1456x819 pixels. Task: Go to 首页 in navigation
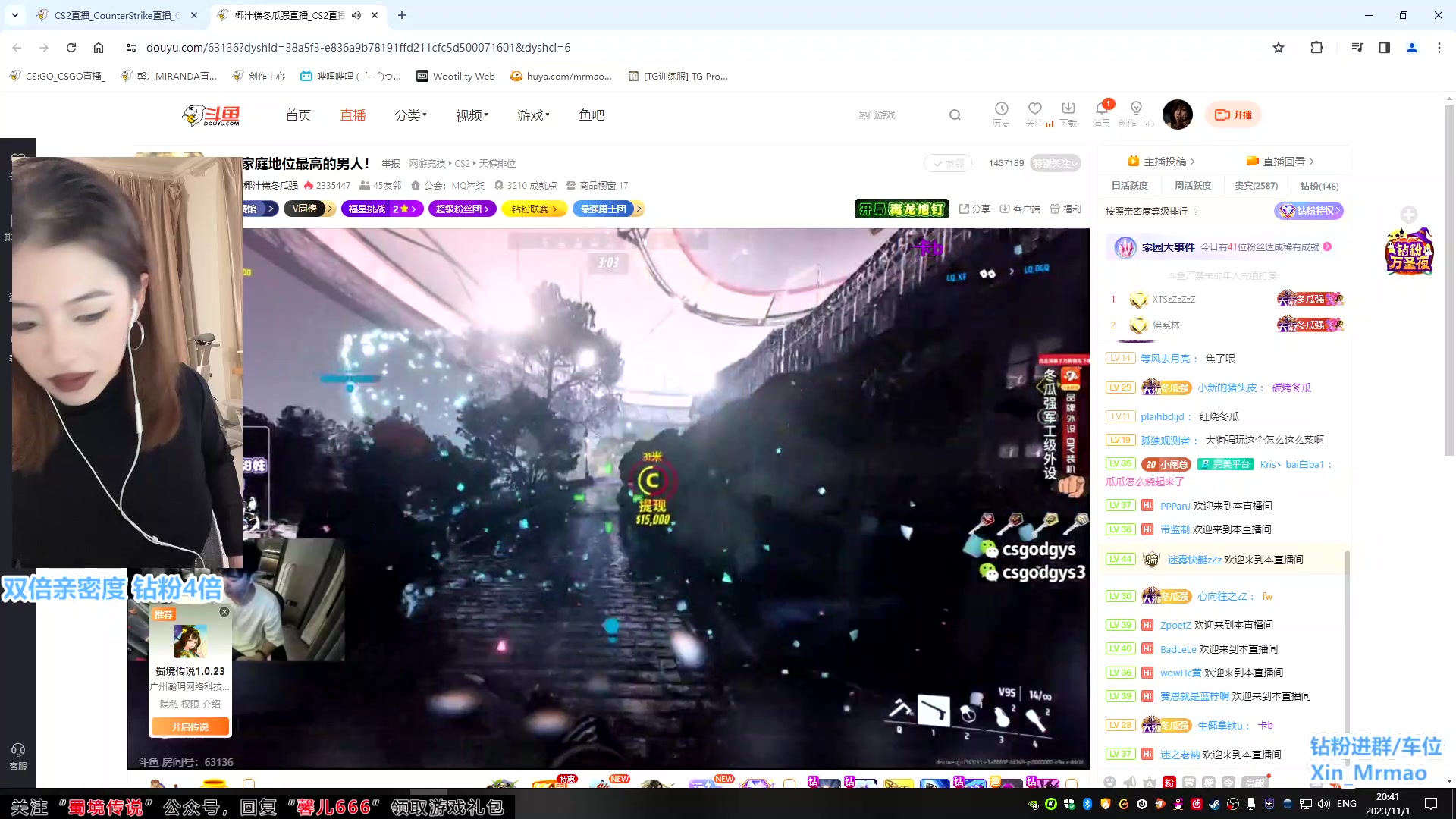(298, 115)
